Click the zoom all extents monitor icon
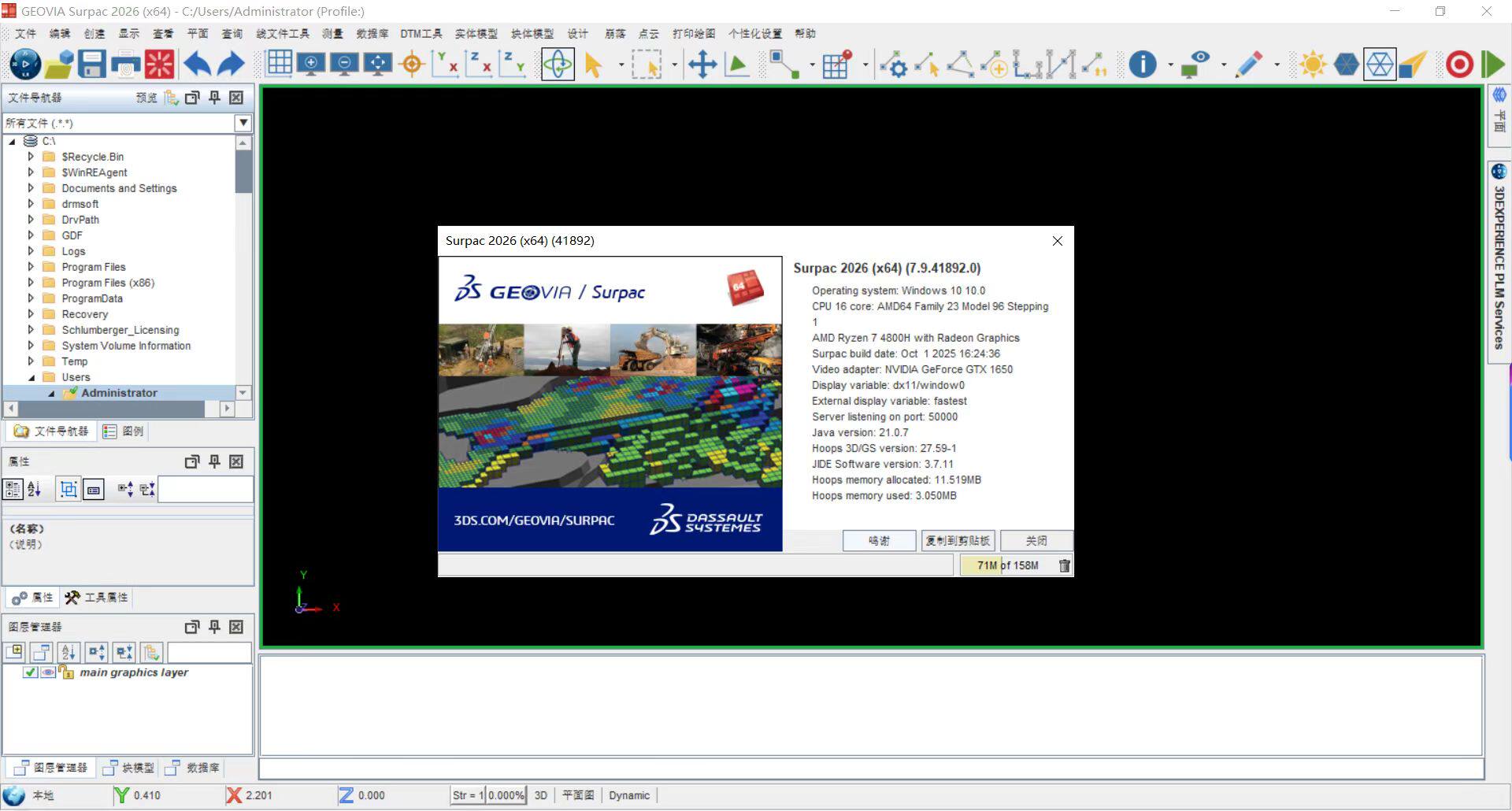The height and width of the screenshot is (811, 1512). click(x=378, y=64)
